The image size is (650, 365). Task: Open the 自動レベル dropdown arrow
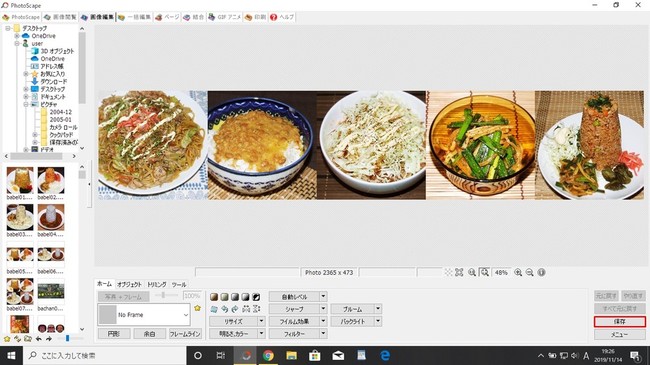point(323,297)
